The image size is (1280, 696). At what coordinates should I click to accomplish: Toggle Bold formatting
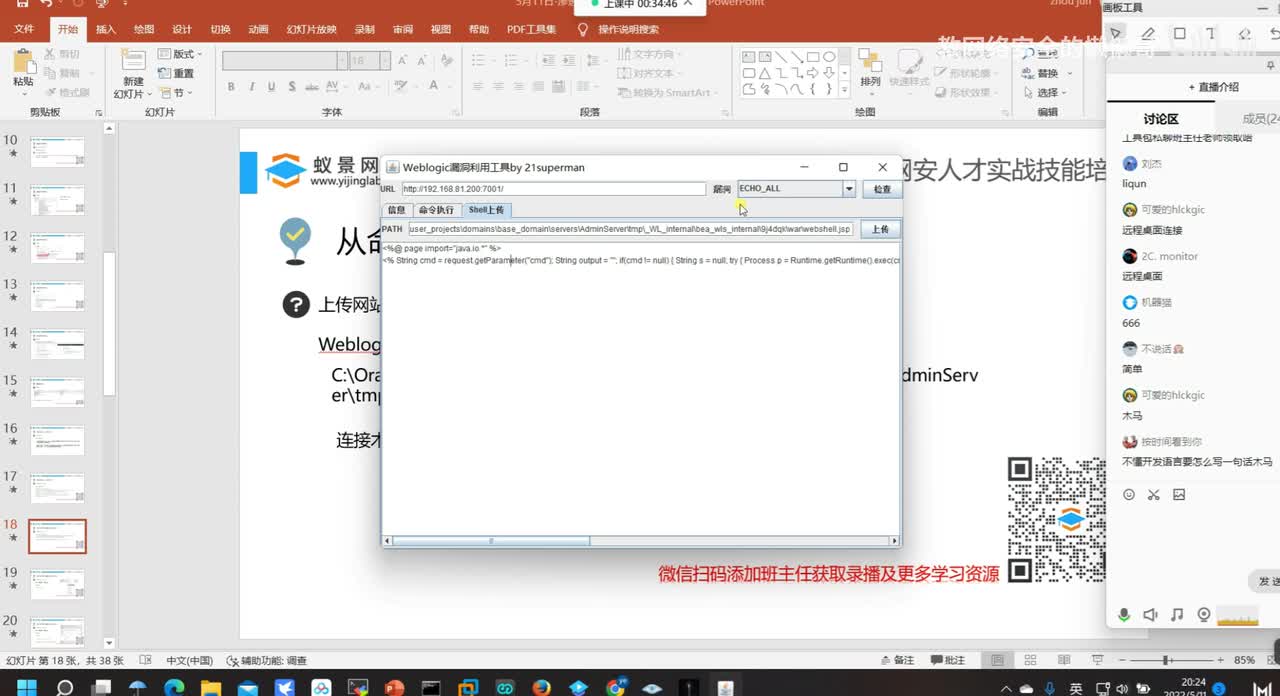click(x=231, y=87)
